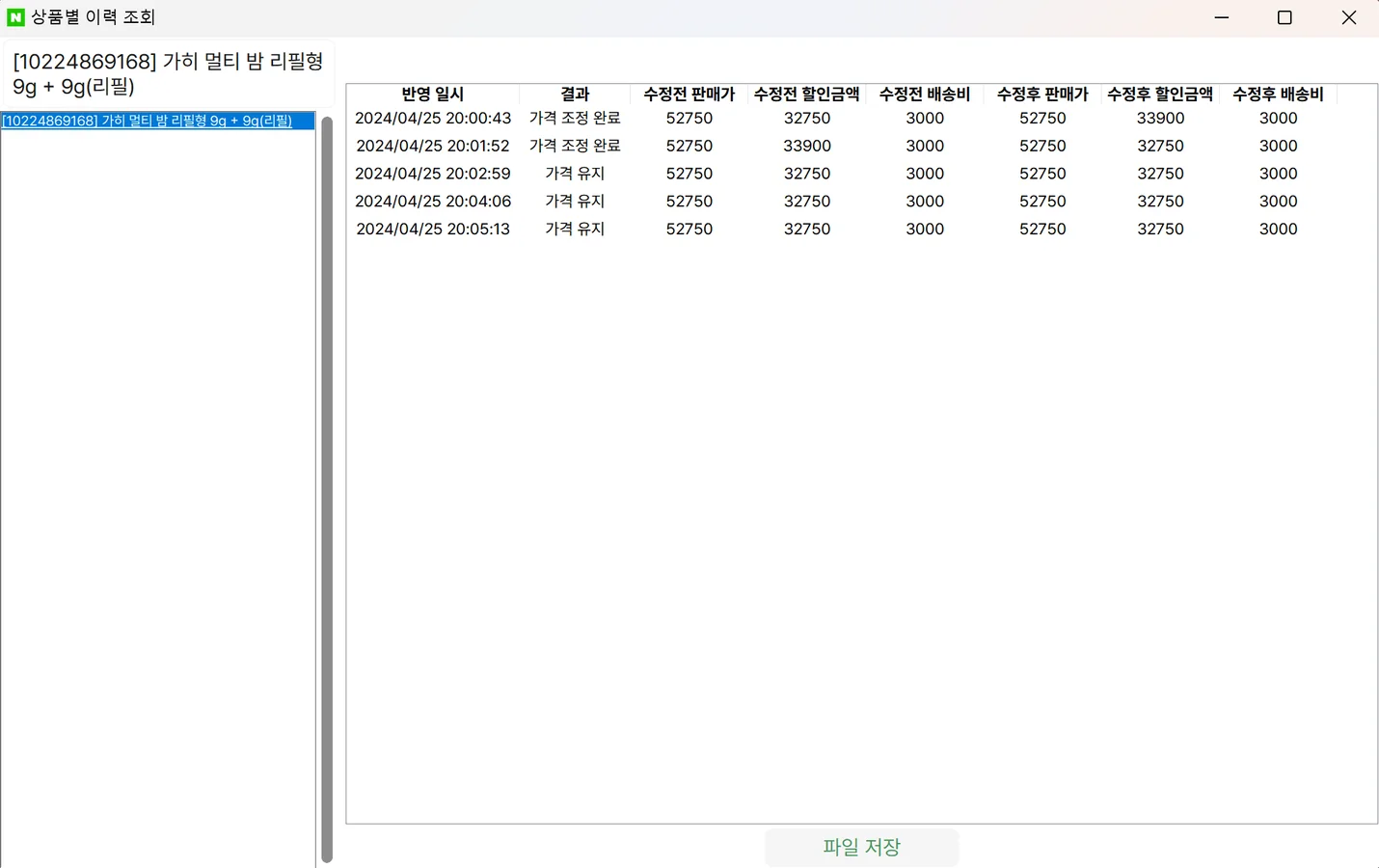Minimize the 상품별 이력 조회 window
This screenshot has width=1379, height=868.
(1222, 17)
